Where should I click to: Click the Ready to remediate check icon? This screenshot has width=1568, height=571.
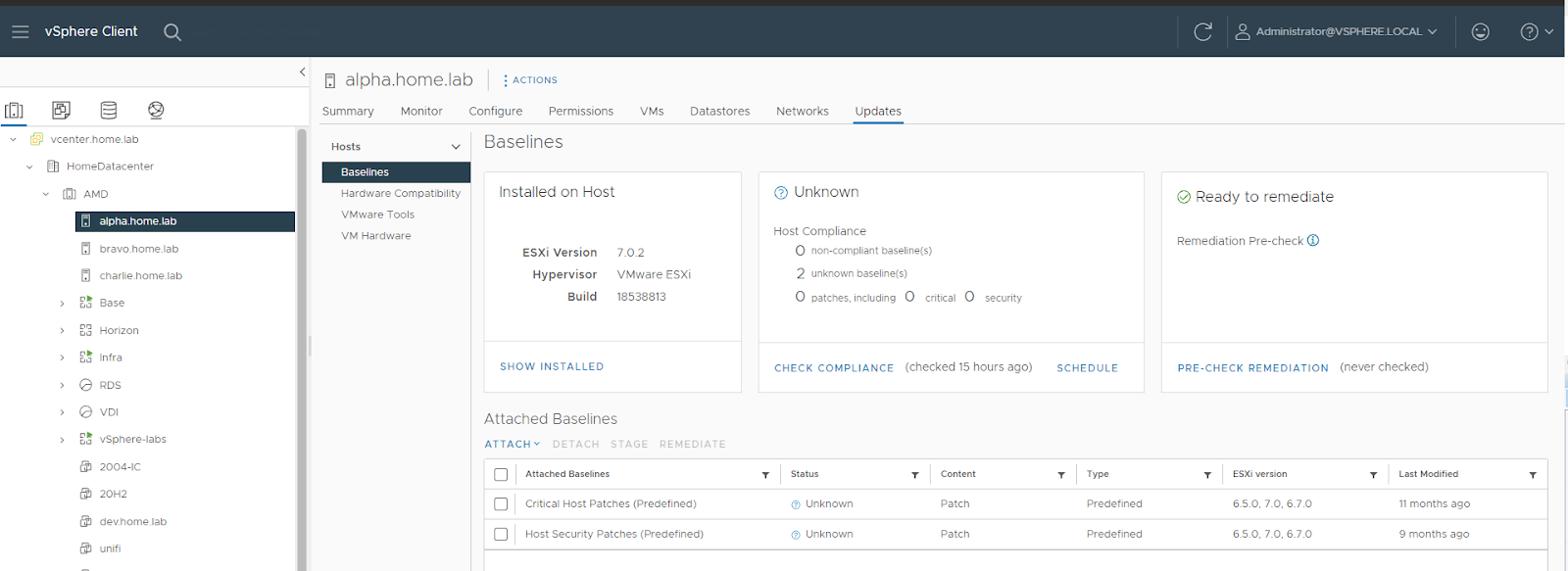(x=1184, y=197)
